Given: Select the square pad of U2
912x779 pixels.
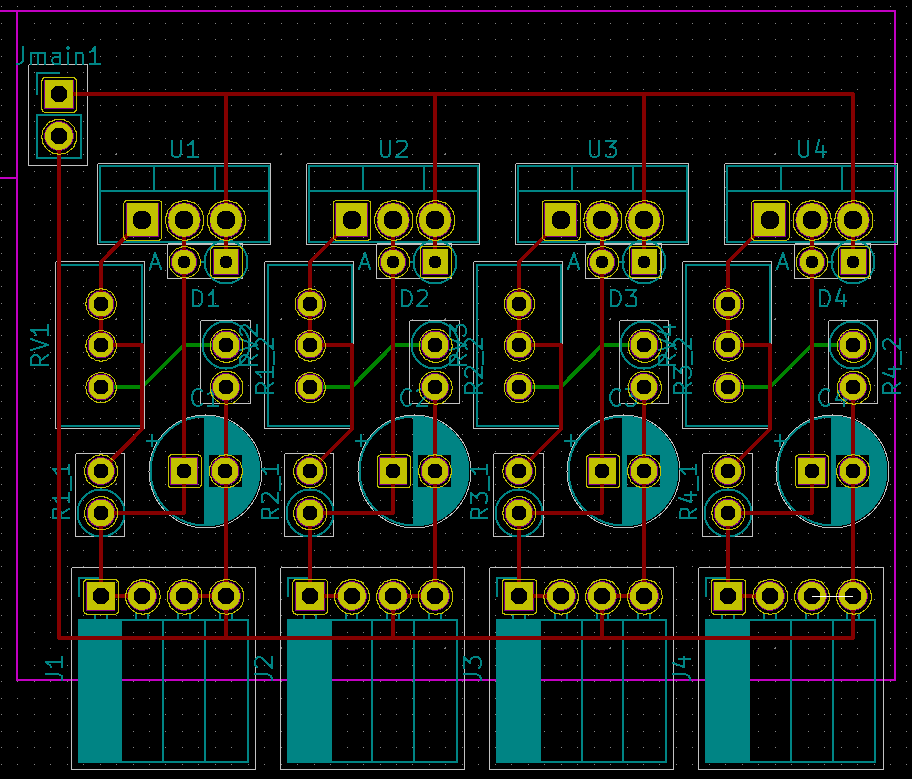Looking at the screenshot, I should pyautogui.click(x=351, y=220).
